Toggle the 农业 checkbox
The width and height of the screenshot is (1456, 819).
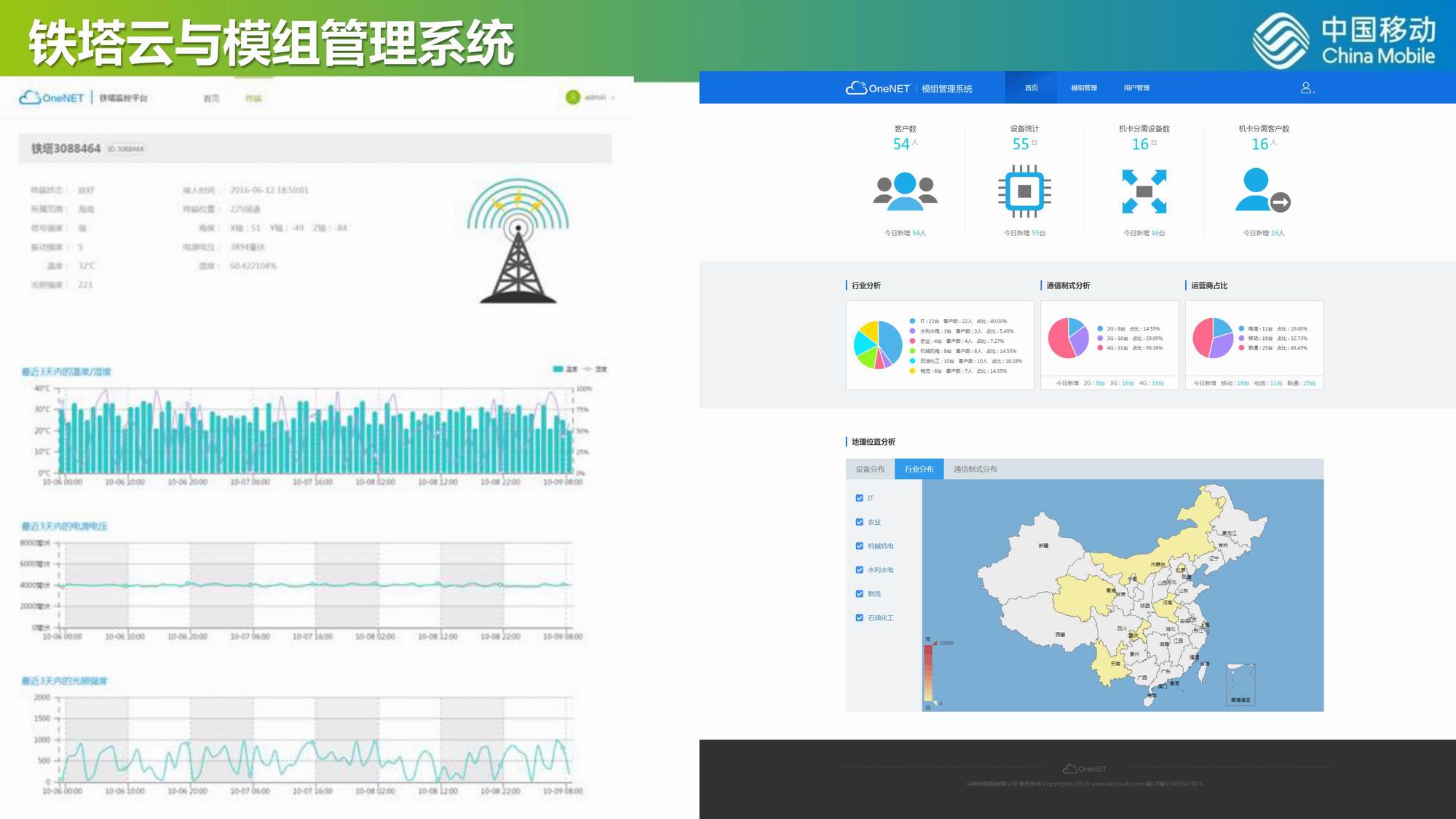pos(860,522)
